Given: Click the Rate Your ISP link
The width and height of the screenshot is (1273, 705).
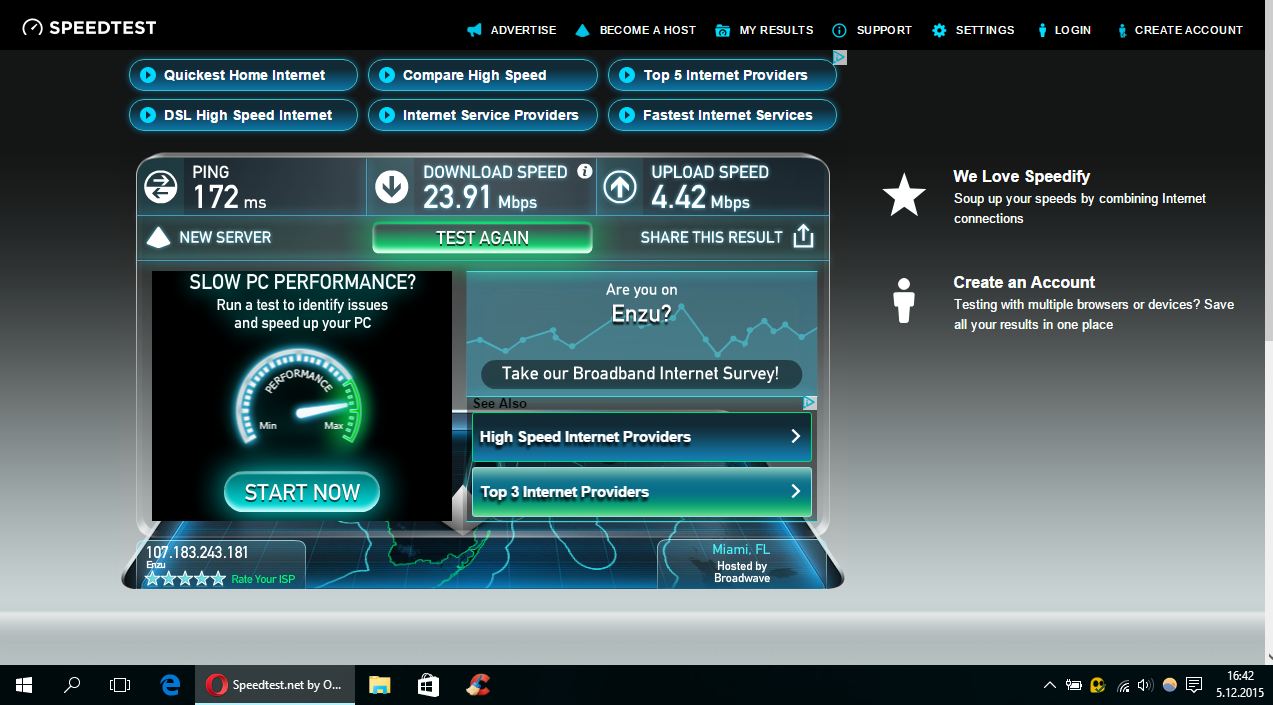Looking at the screenshot, I should (x=263, y=579).
